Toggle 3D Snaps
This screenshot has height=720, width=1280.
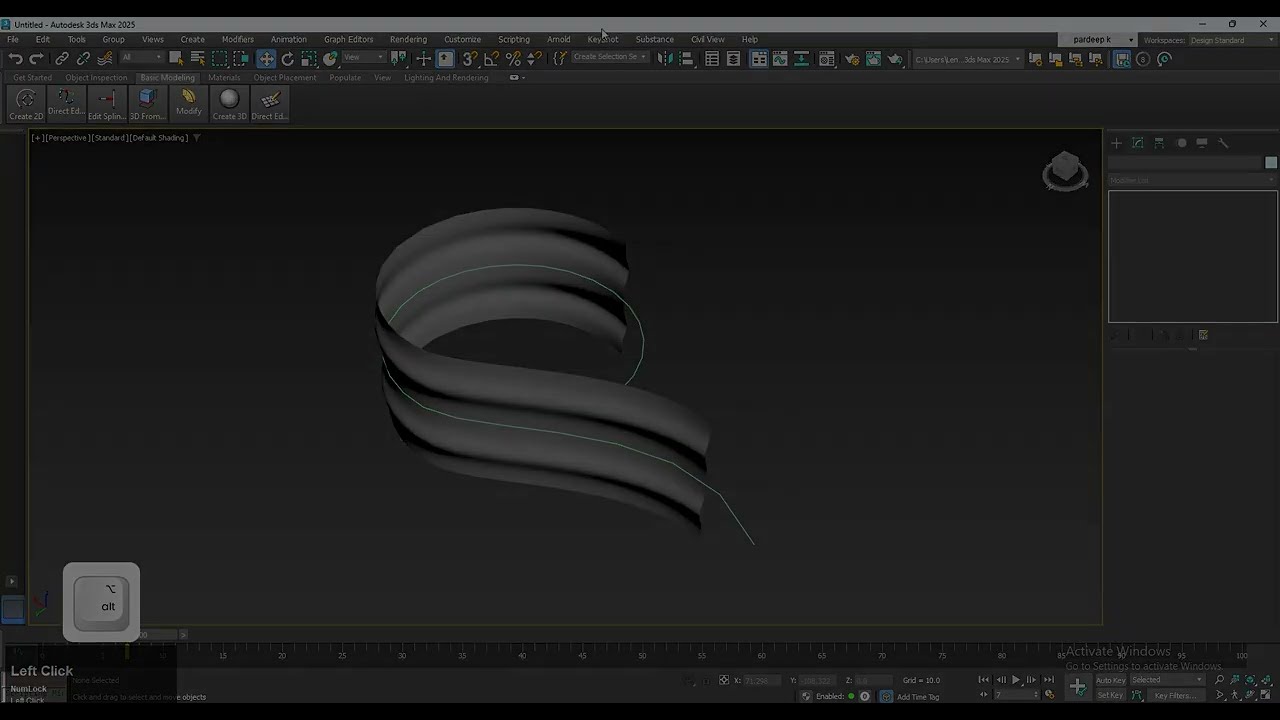[x=469, y=59]
